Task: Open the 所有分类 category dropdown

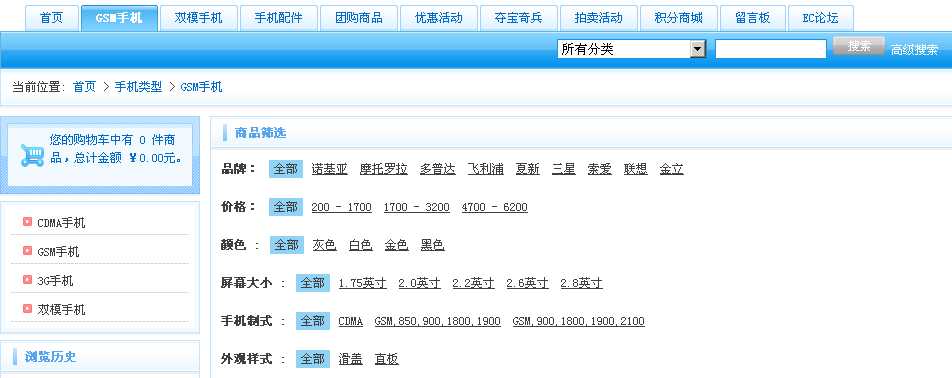Action: 631,49
